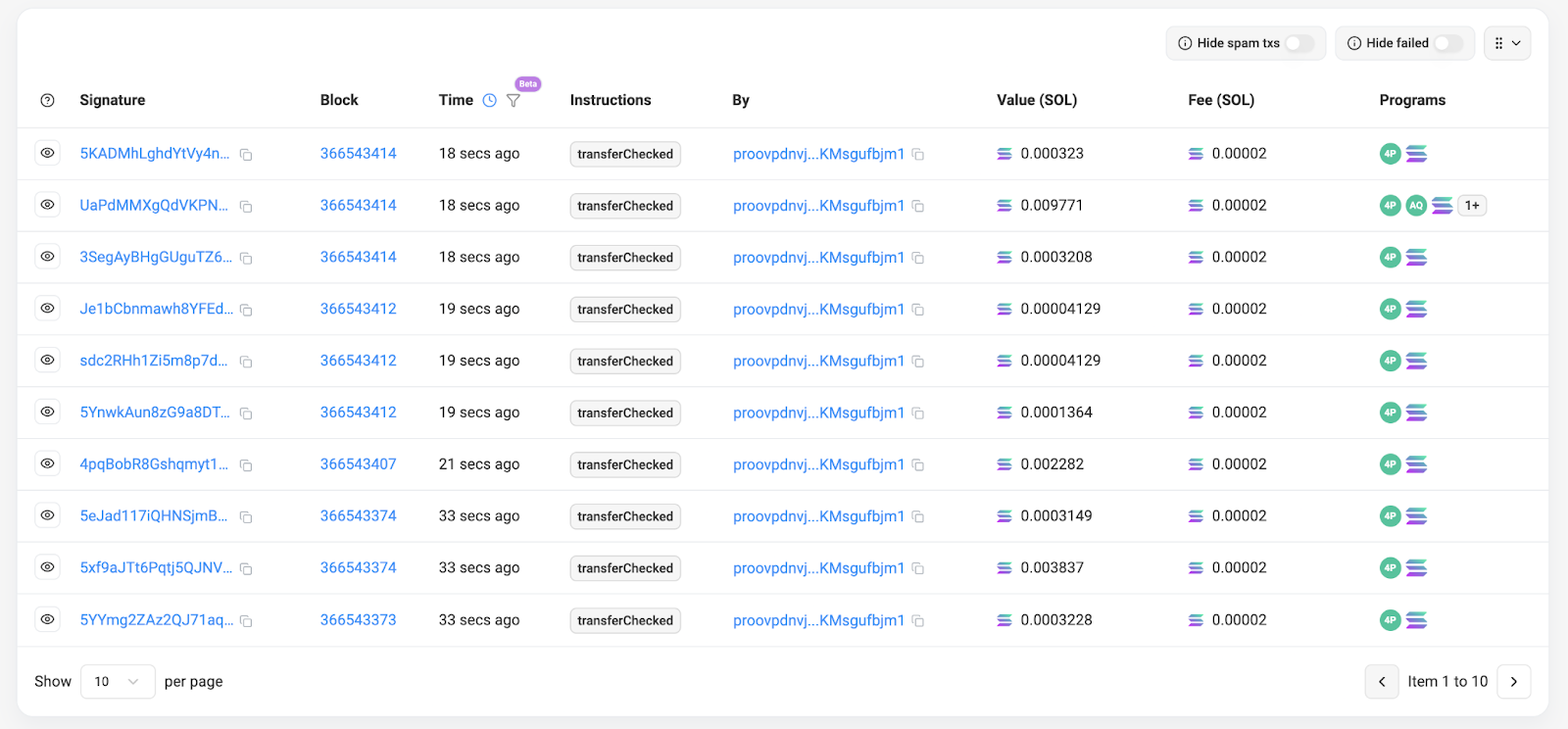Click info icon next to Hide spam txs

1185,43
